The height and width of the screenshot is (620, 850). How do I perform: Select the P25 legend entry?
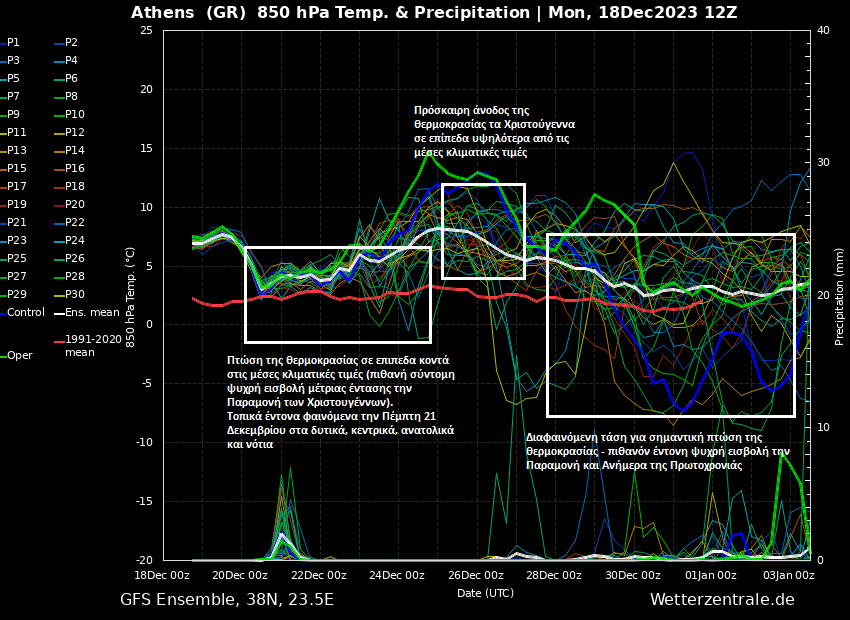[x=16, y=258]
